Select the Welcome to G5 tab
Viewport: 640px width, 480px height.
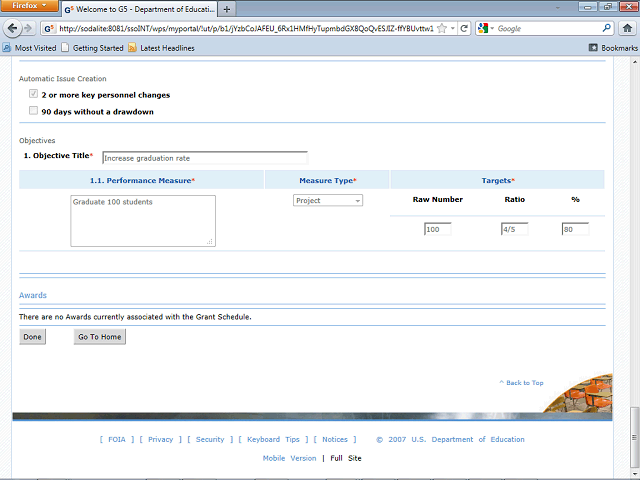pos(140,9)
